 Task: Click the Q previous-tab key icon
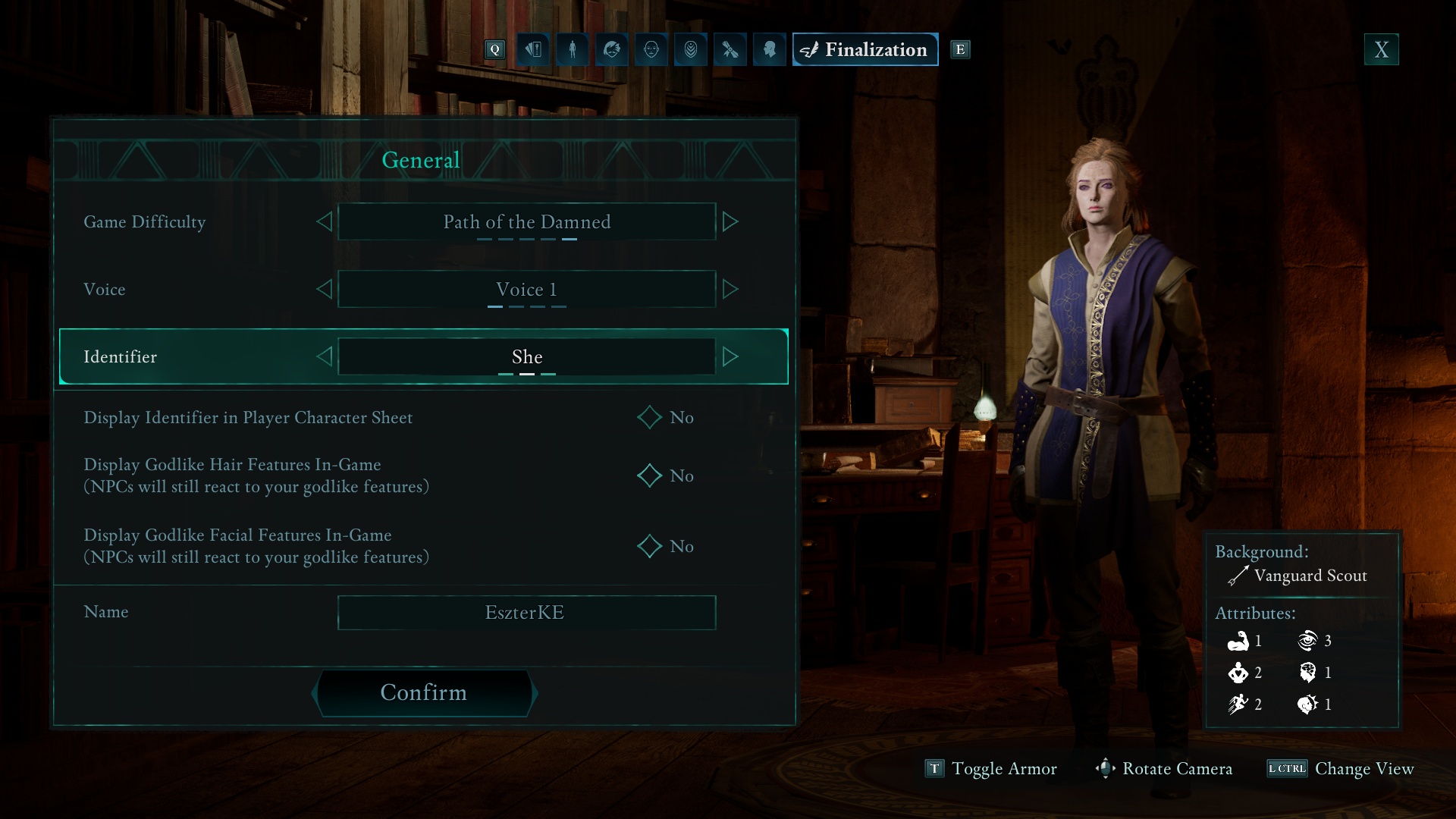495,49
